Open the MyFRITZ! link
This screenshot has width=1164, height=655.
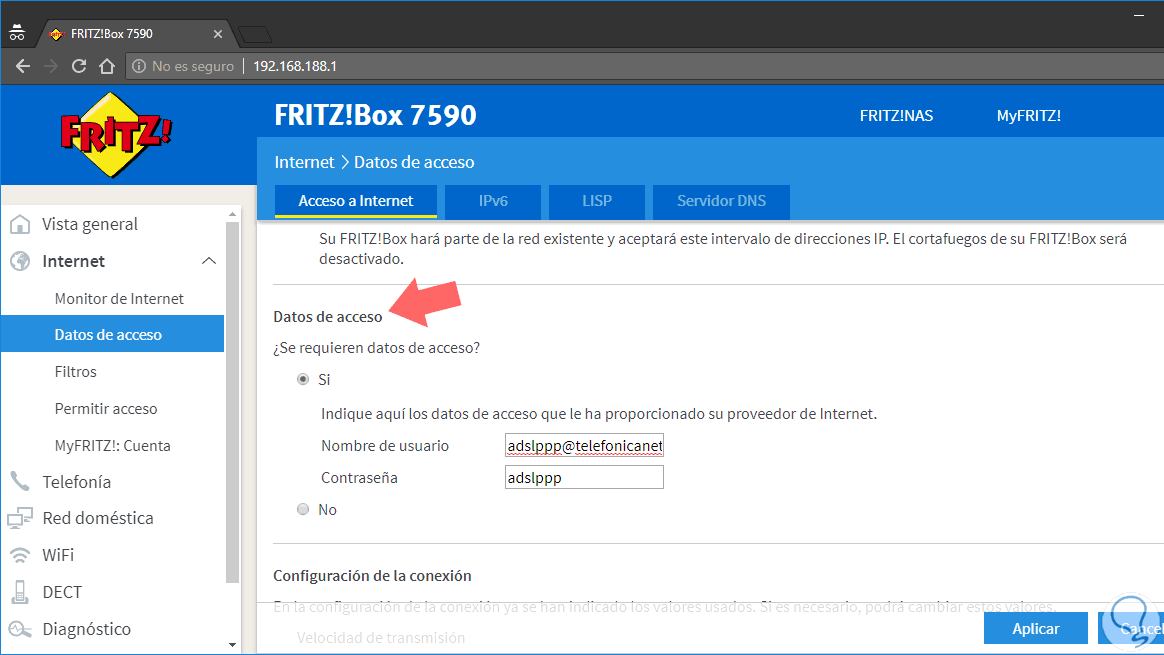click(x=1028, y=116)
